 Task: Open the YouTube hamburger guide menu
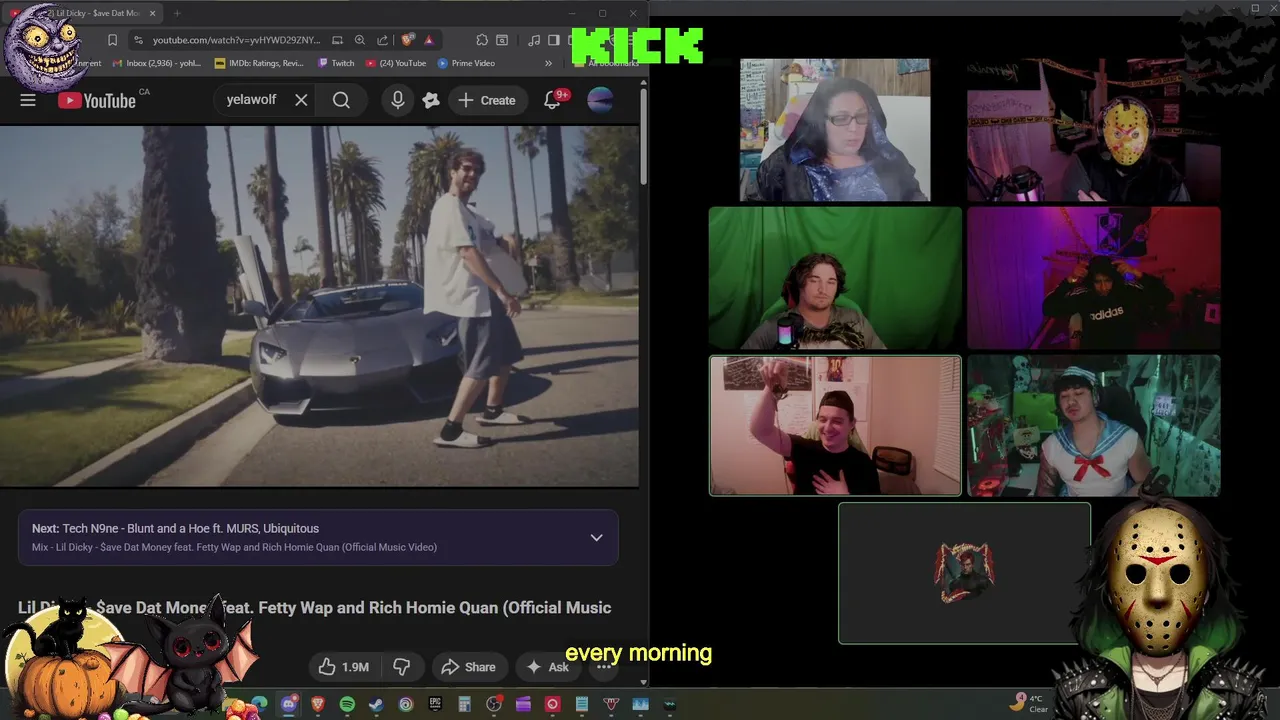pyautogui.click(x=28, y=100)
